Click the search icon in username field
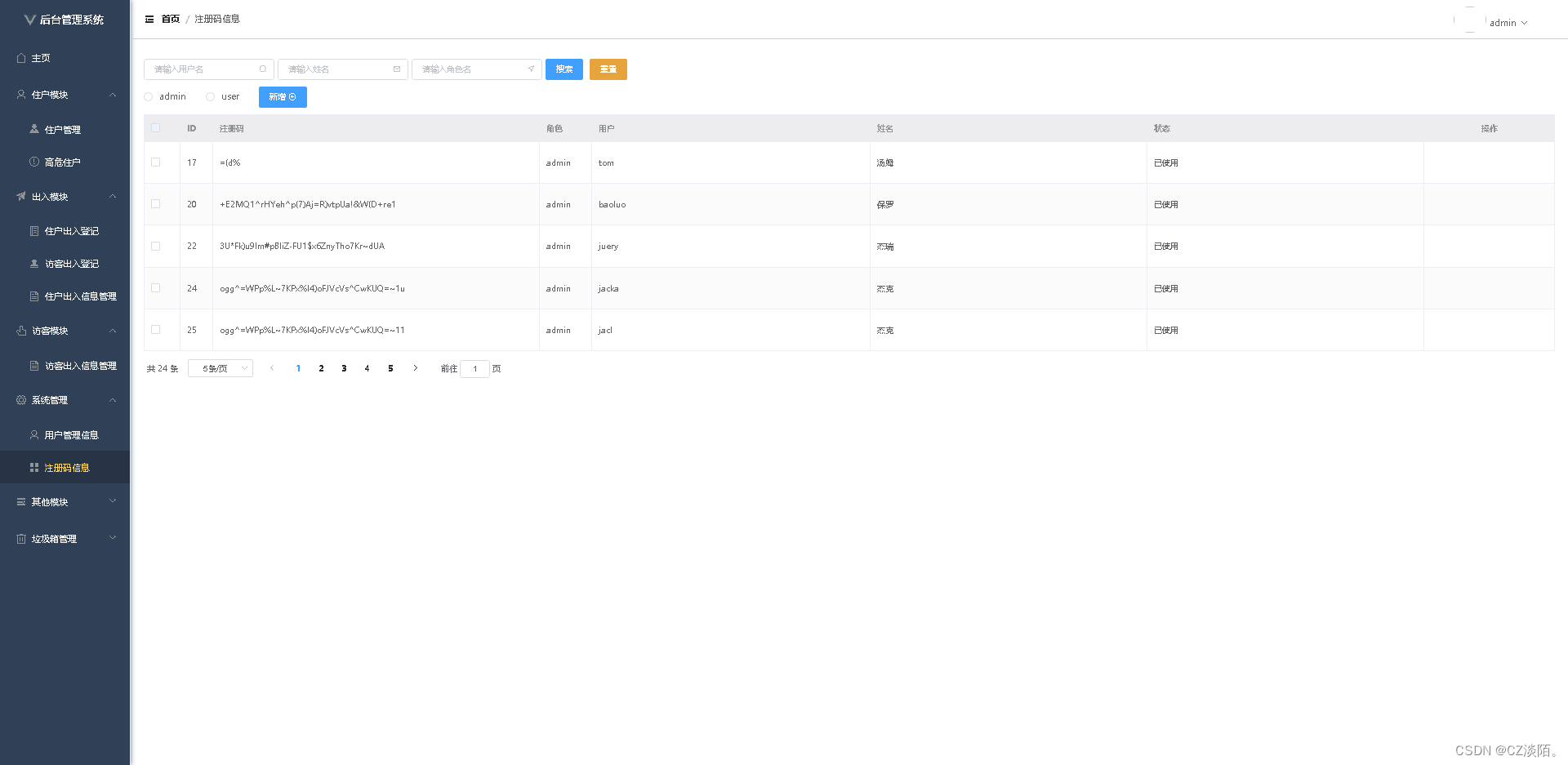The height and width of the screenshot is (765, 1568). click(263, 69)
